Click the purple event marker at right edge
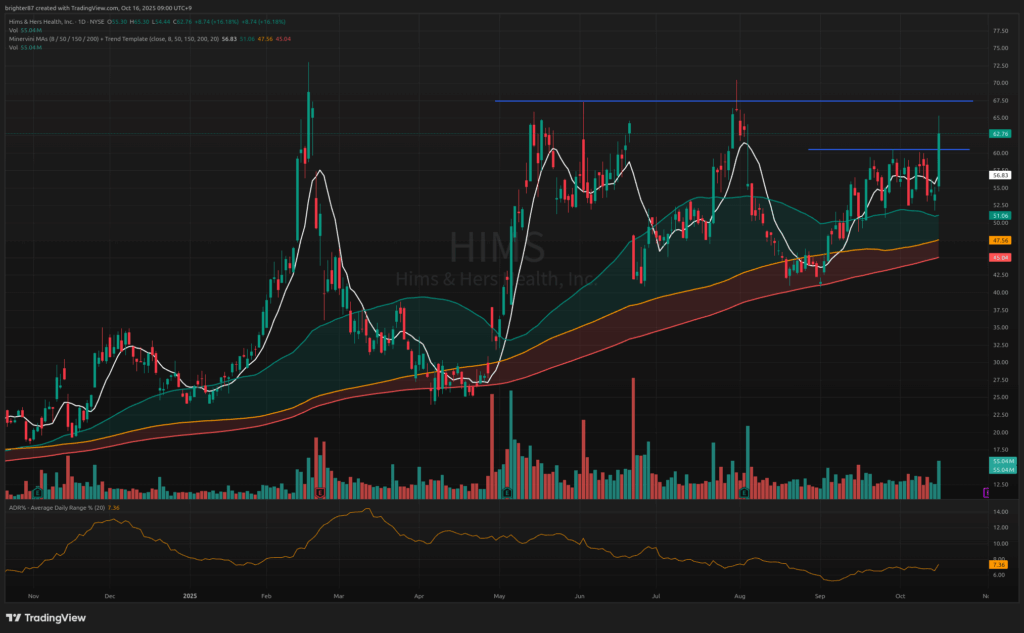The height and width of the screenshot is (633, 1024). (986, 492)
